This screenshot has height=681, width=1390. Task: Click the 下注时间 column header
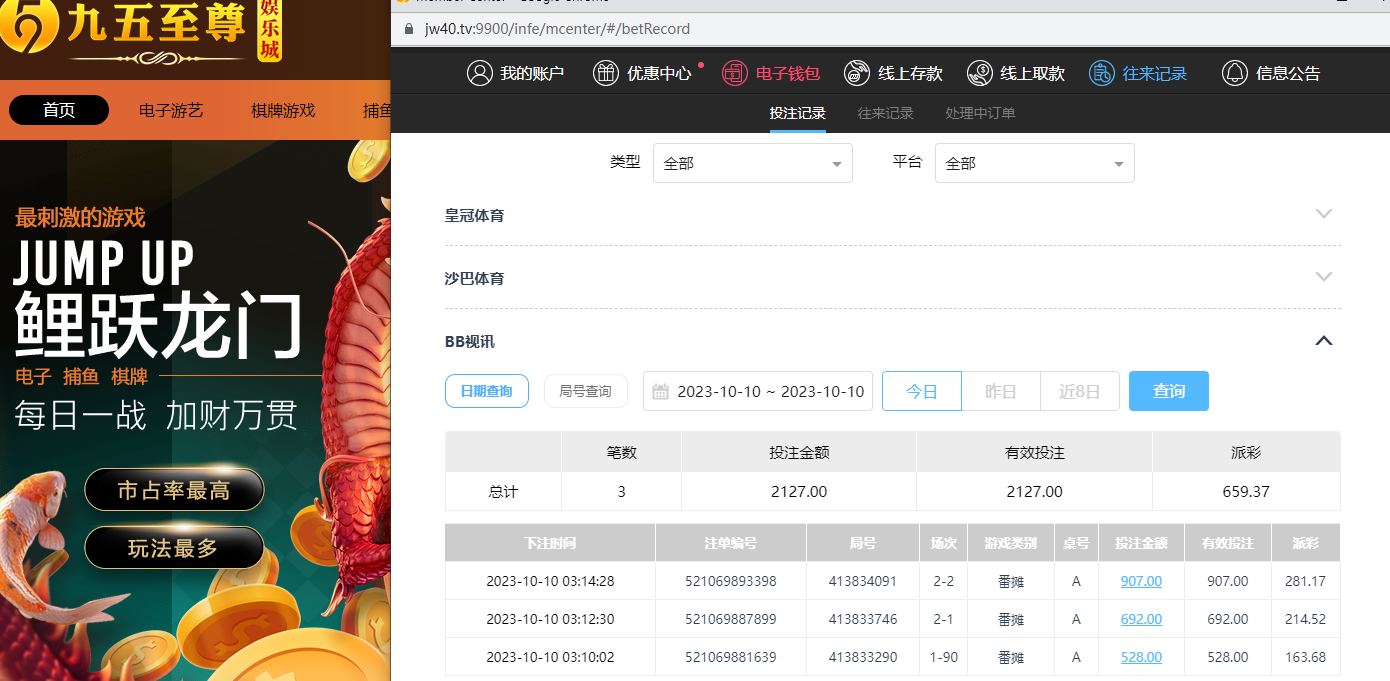coord(550,543)
